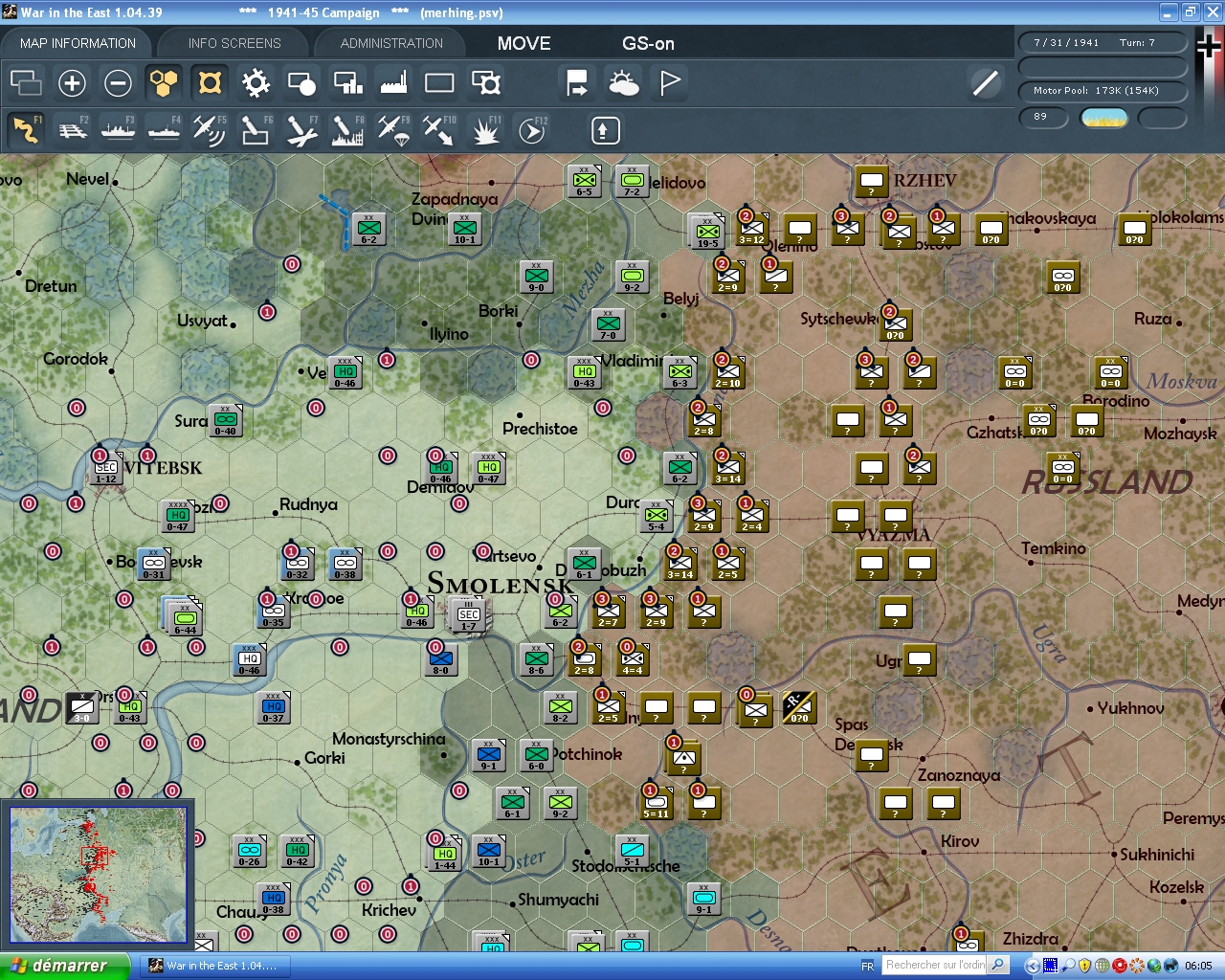The height and width of the screenshot is (980, 1225).
Task: Select Bomb Airfield mode (F7)
Action: click(301, 129)
